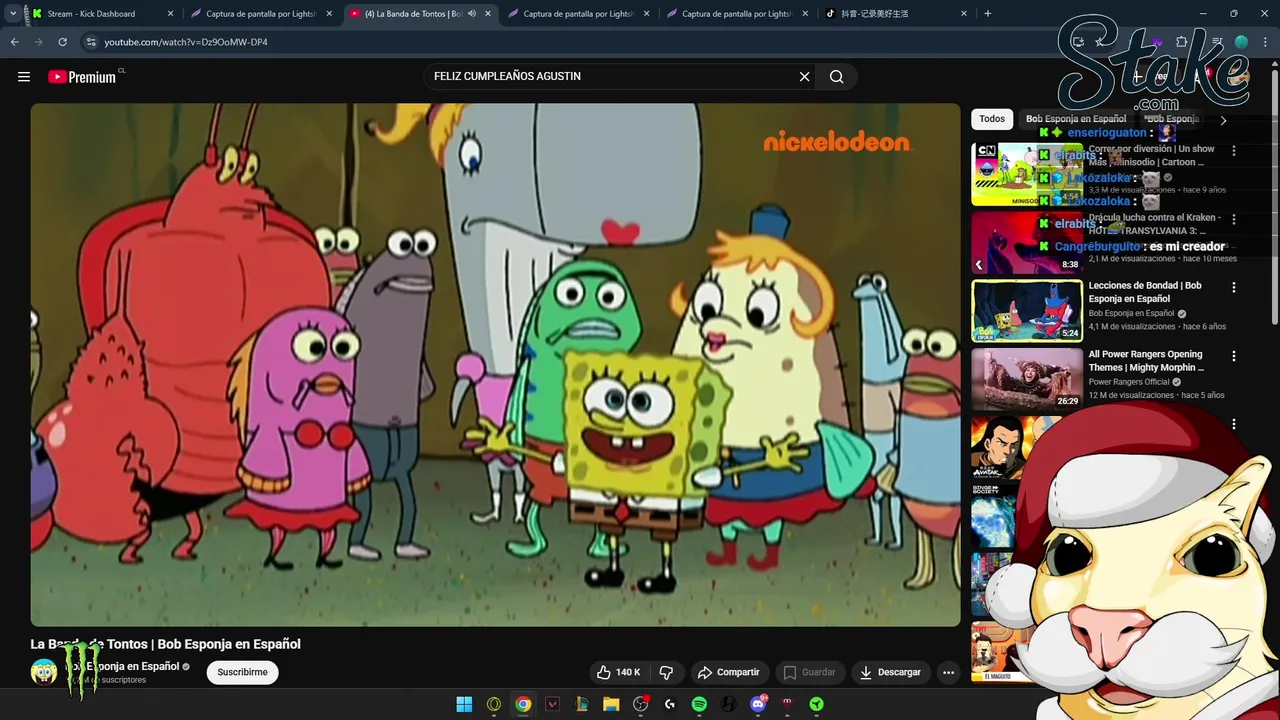Open options menu for Lecciones de Bondad
1280x720 pixels.
[1234, 287]
